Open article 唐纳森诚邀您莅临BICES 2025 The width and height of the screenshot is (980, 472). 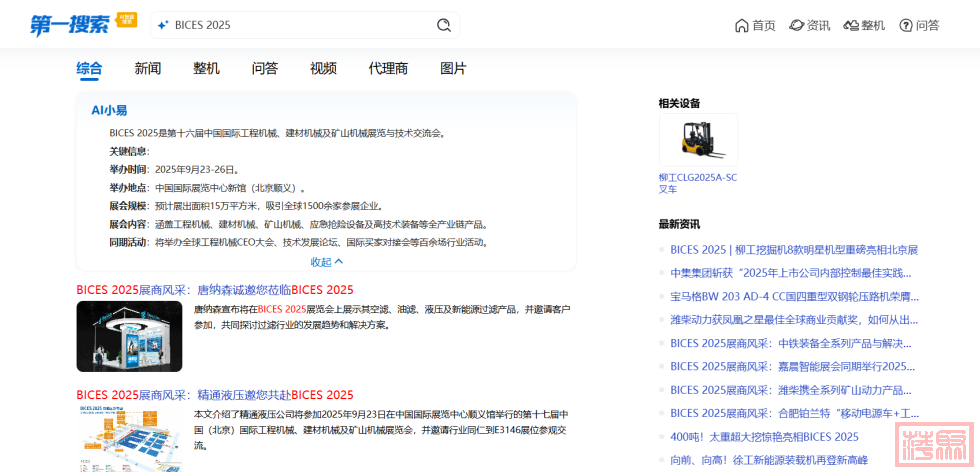tap(215, 290)
